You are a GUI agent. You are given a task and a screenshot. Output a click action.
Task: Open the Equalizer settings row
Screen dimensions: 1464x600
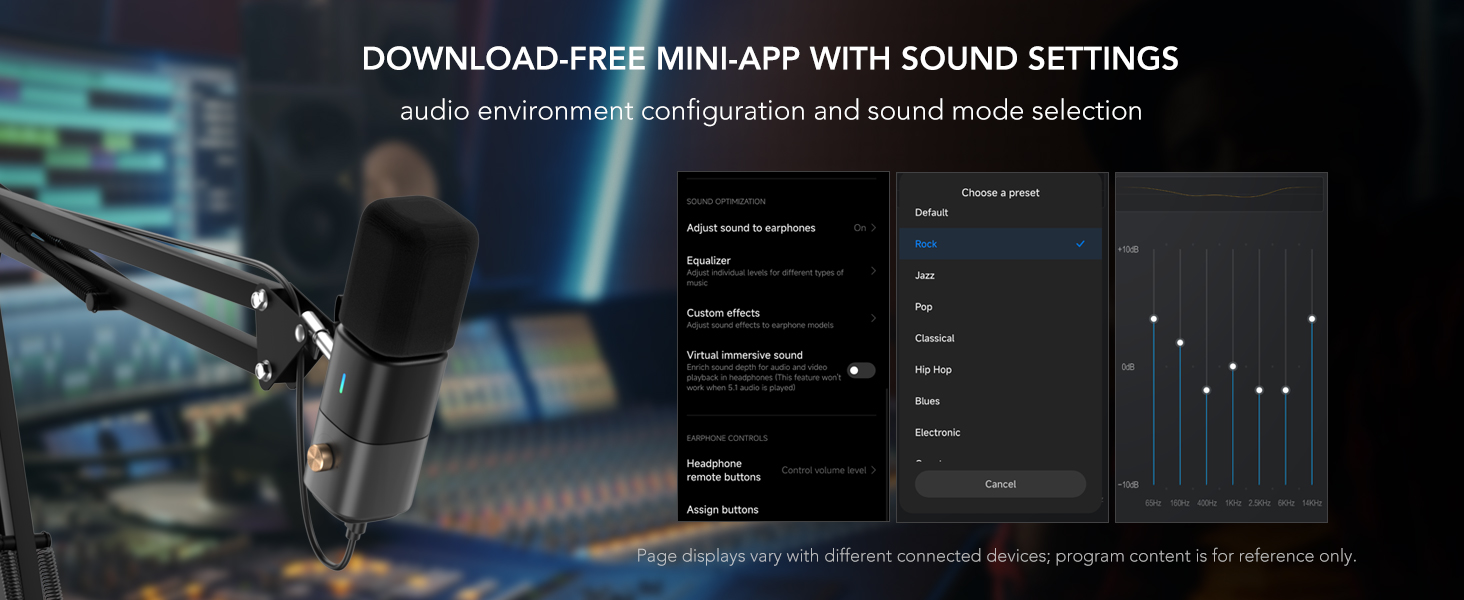782,271
